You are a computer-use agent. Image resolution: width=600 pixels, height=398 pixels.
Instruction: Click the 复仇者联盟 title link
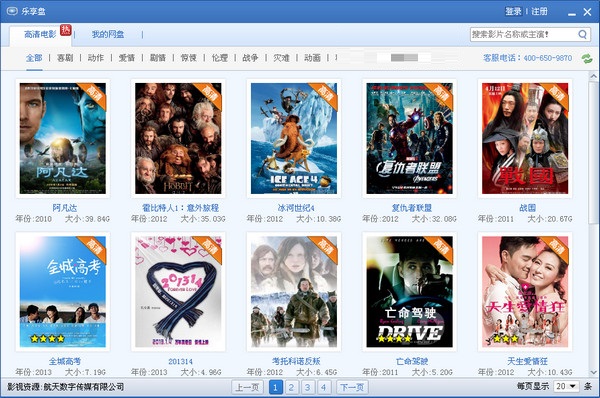pos(412,208)
